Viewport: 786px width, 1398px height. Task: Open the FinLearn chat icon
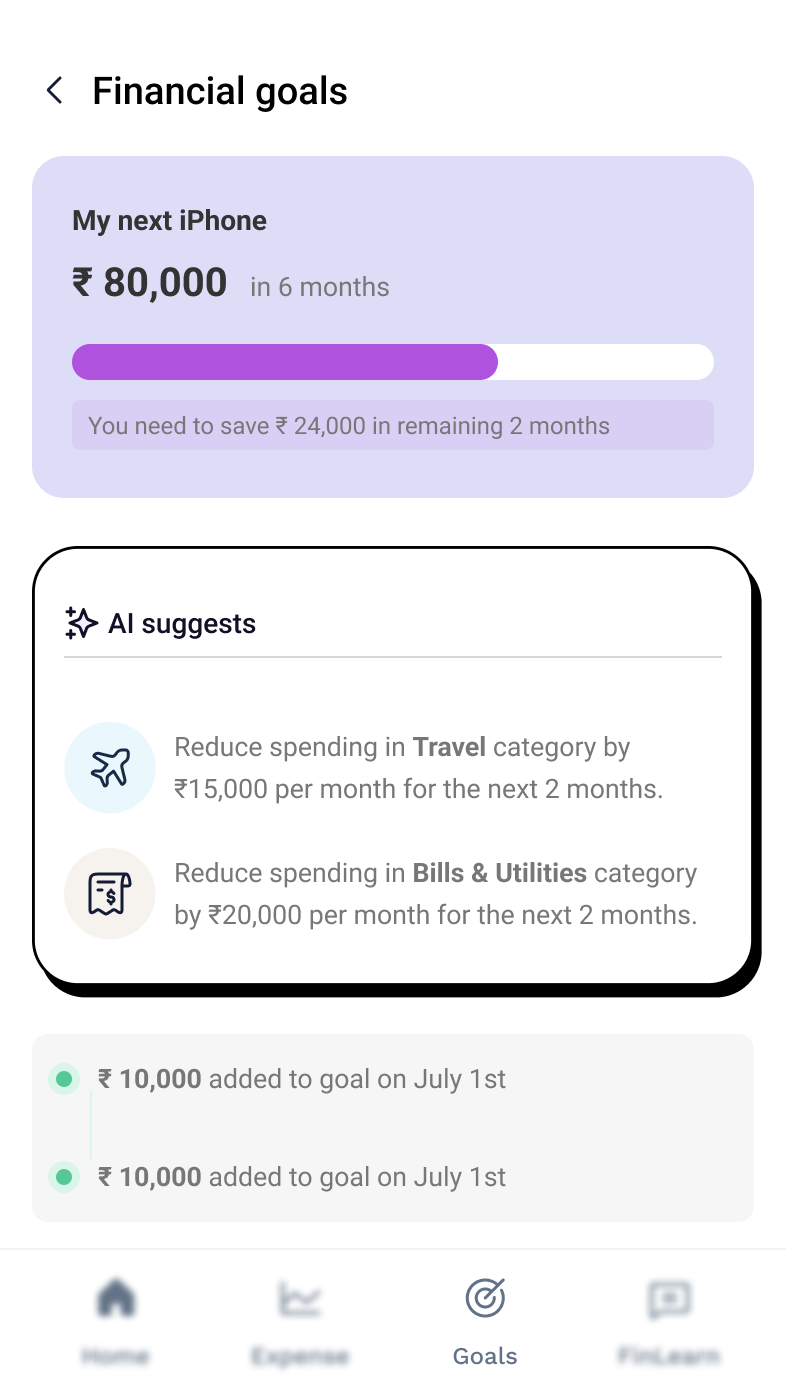tap(669, 1299)
